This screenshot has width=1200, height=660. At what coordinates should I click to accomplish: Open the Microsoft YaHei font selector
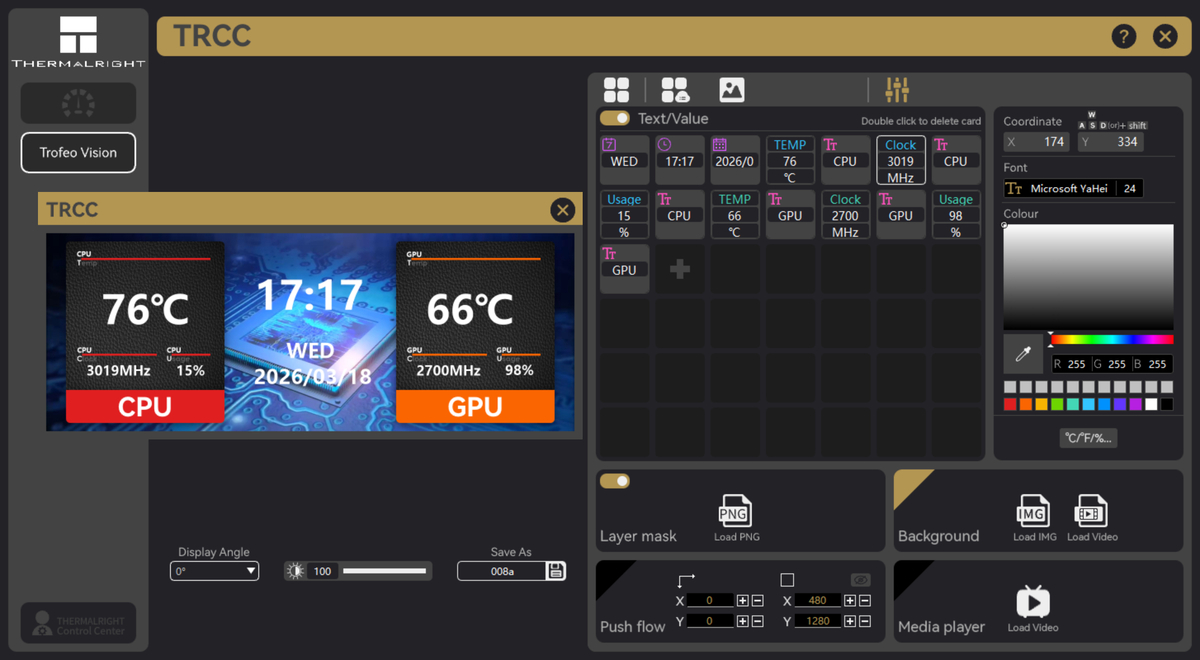[x=1061, y=188]
